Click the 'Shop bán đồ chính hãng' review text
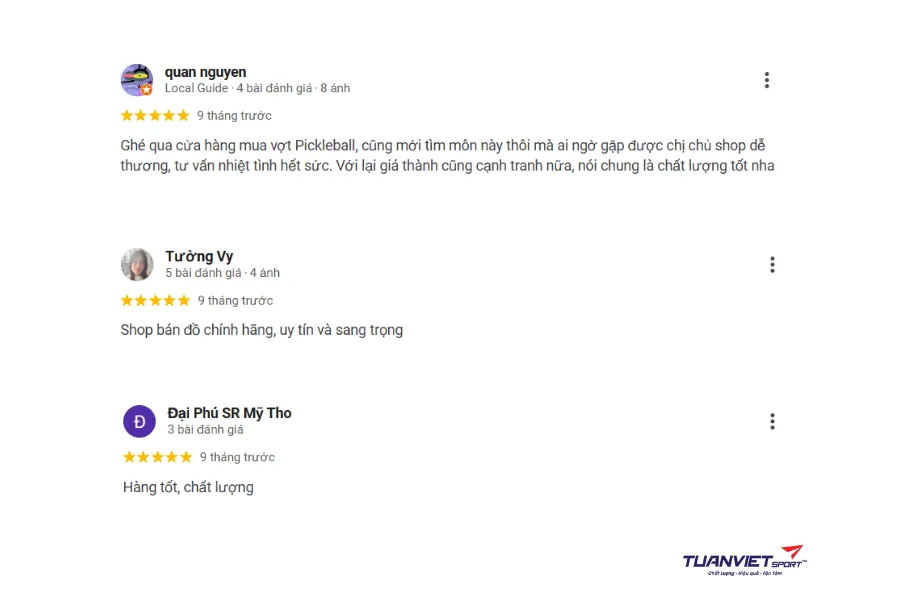This screenshot has height=600, width=900. point(261,329)
